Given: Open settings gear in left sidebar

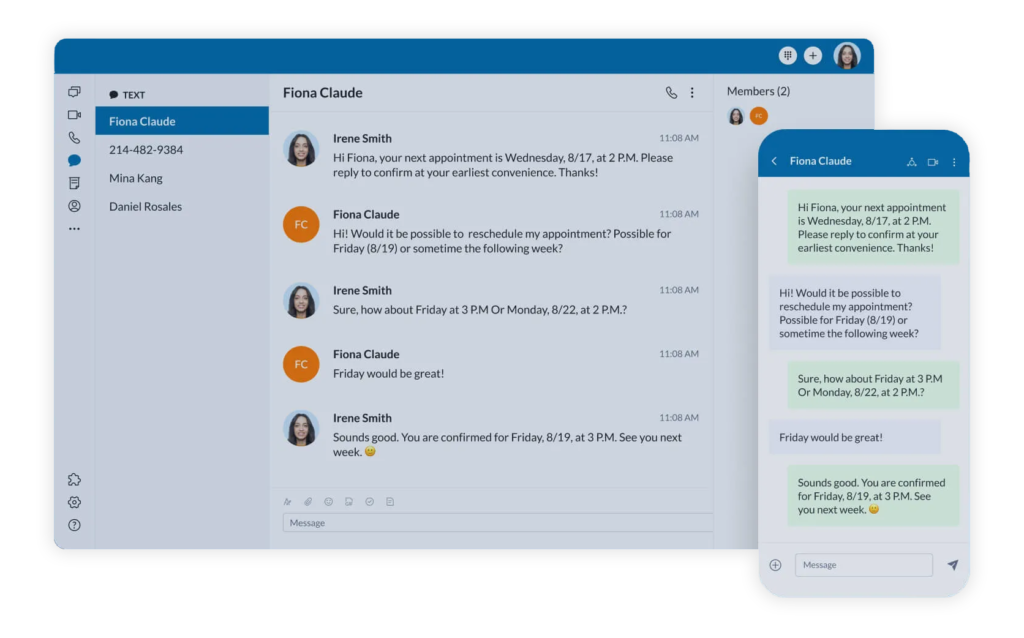Looking at the screenshot, I should tap(74, 503).
